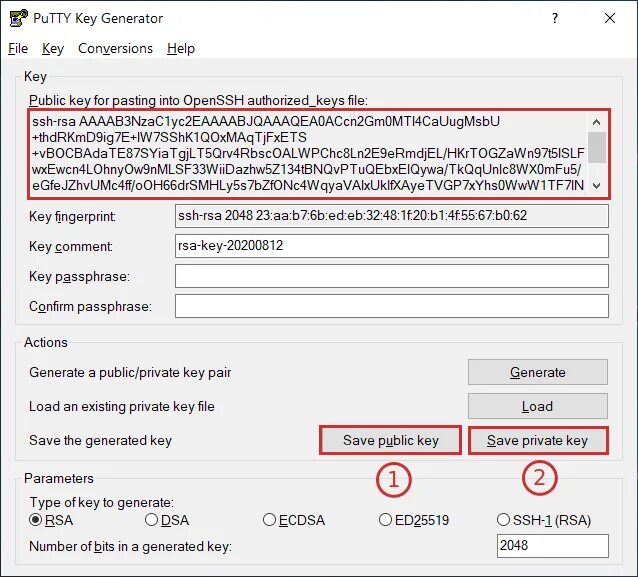Click the Load button
The height and width of the screenshot is (577, 638).
pyautogui.click(x=537, y=406)
